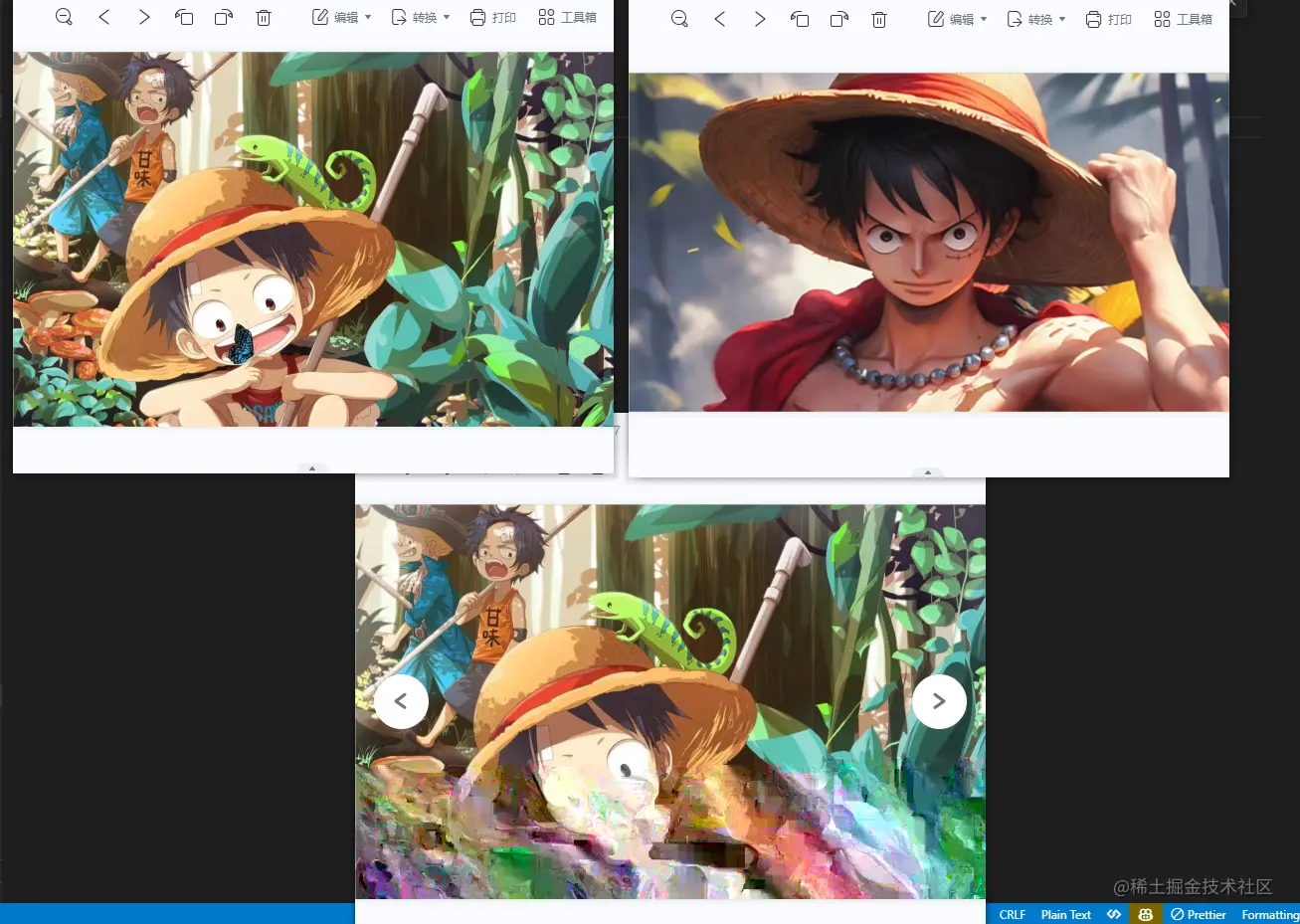Open 编辑 dropdown in left viewer
Viewport: 1300px width, 924px height.
341,17
